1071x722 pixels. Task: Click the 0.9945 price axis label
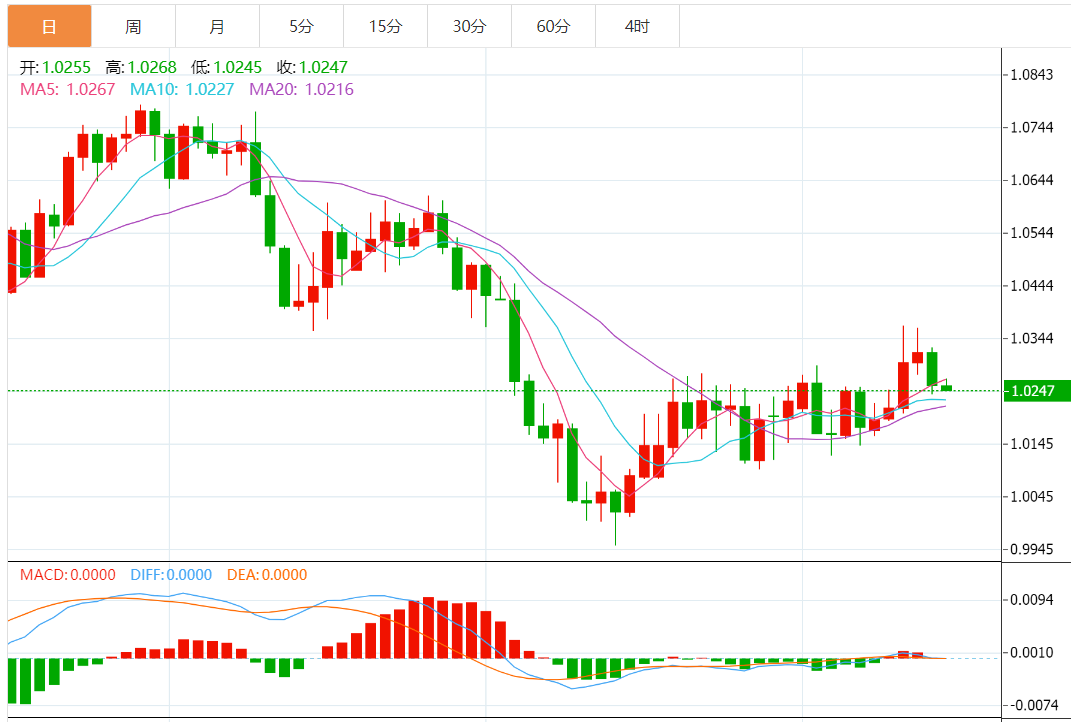pyautogui.click(x=1031, y=549)
